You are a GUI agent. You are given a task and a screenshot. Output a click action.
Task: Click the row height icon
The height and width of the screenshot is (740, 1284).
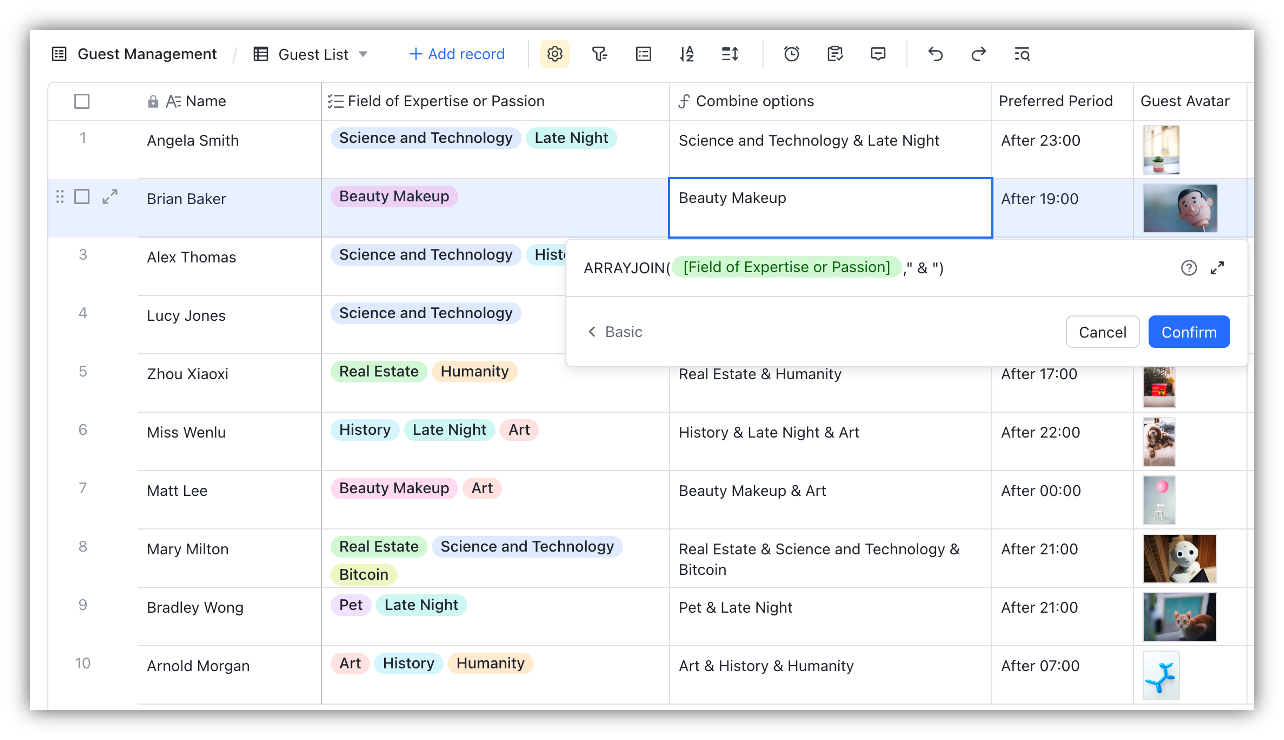pos(730,54)
